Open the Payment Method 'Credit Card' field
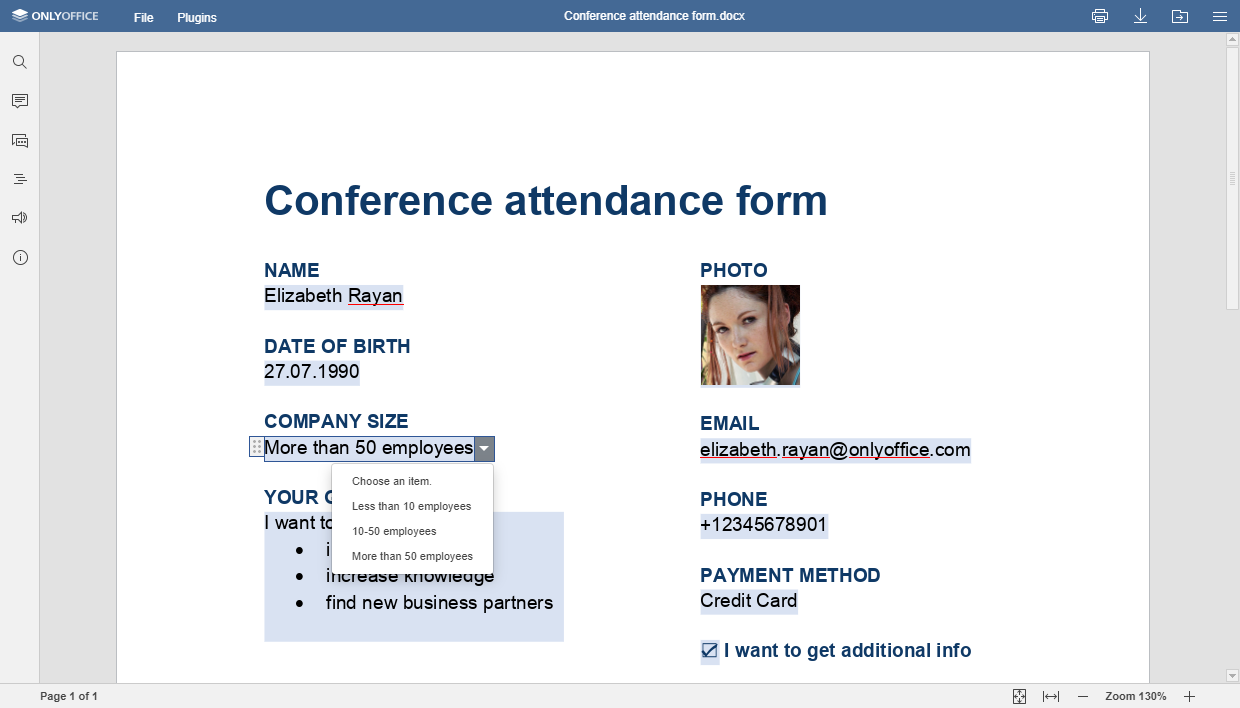The height and width of the screenshot is (708, 1240). click(x=749, y=601)
